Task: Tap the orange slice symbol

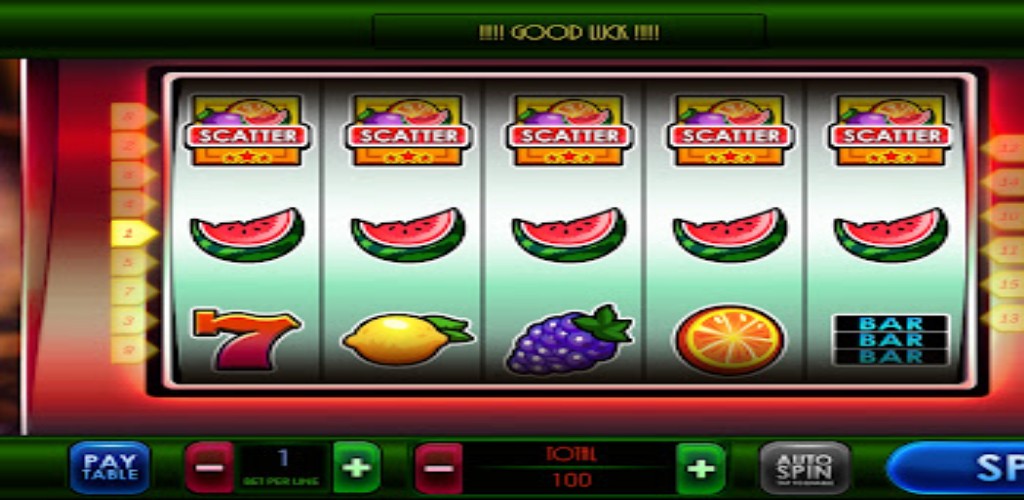Action: pyautogui.click(x=729, y=339)
